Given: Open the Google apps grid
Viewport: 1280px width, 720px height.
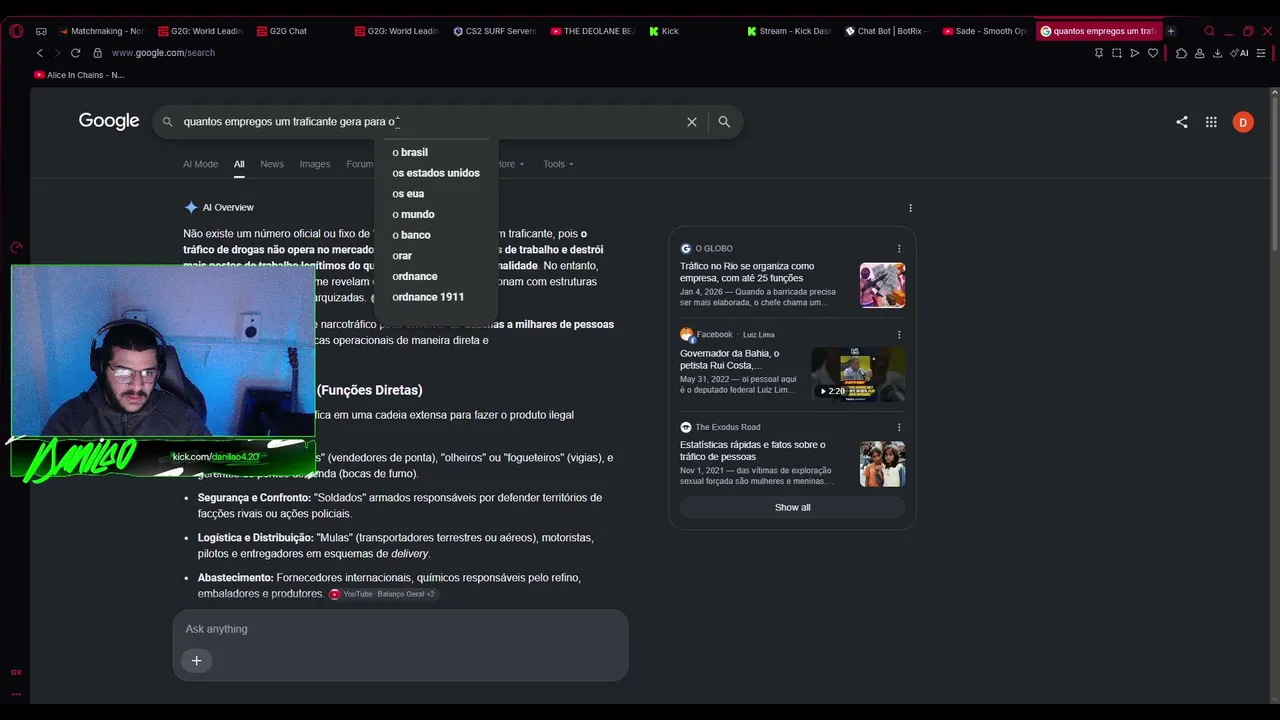Looking at the screenshot, I should (1211, 122).
